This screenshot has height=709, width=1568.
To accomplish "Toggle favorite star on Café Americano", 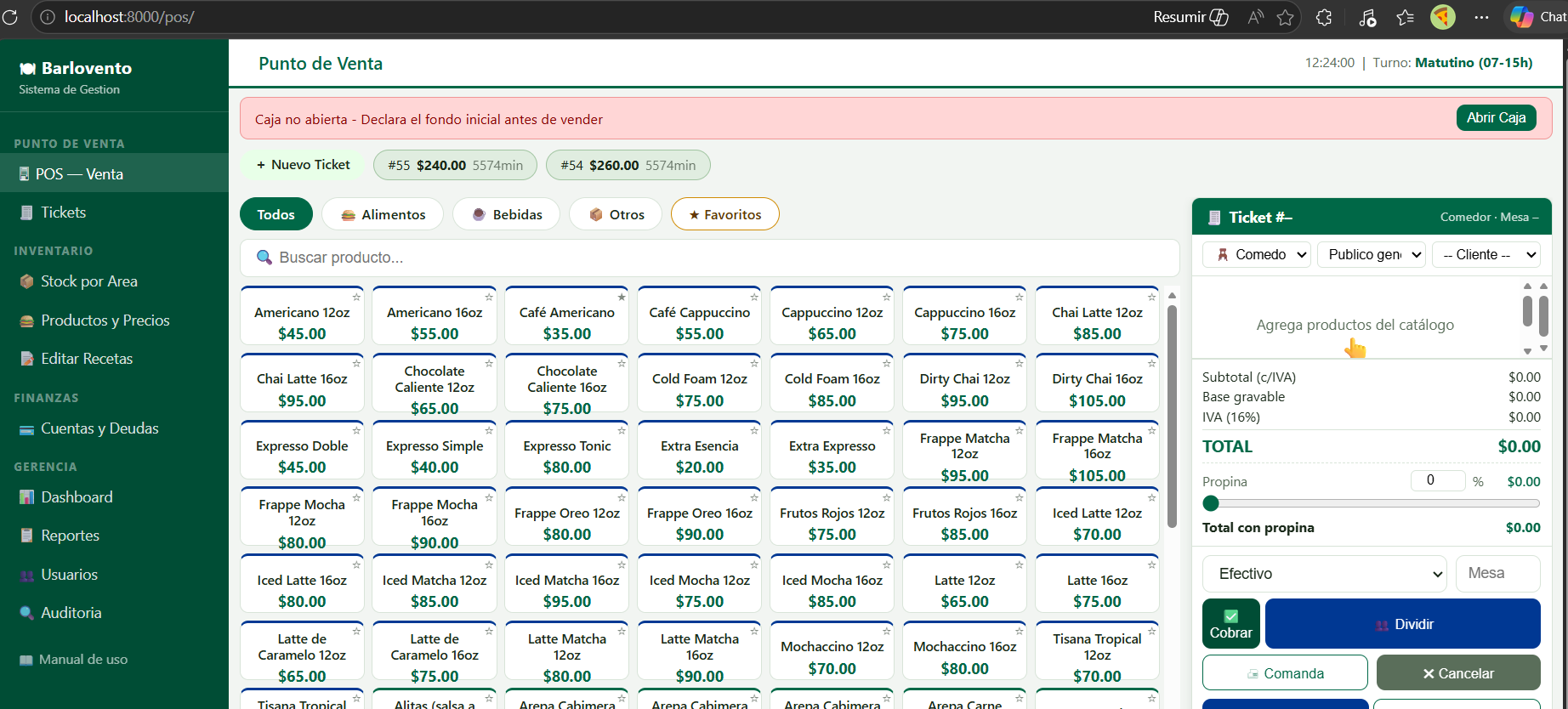I will click(x=622, y=298).
